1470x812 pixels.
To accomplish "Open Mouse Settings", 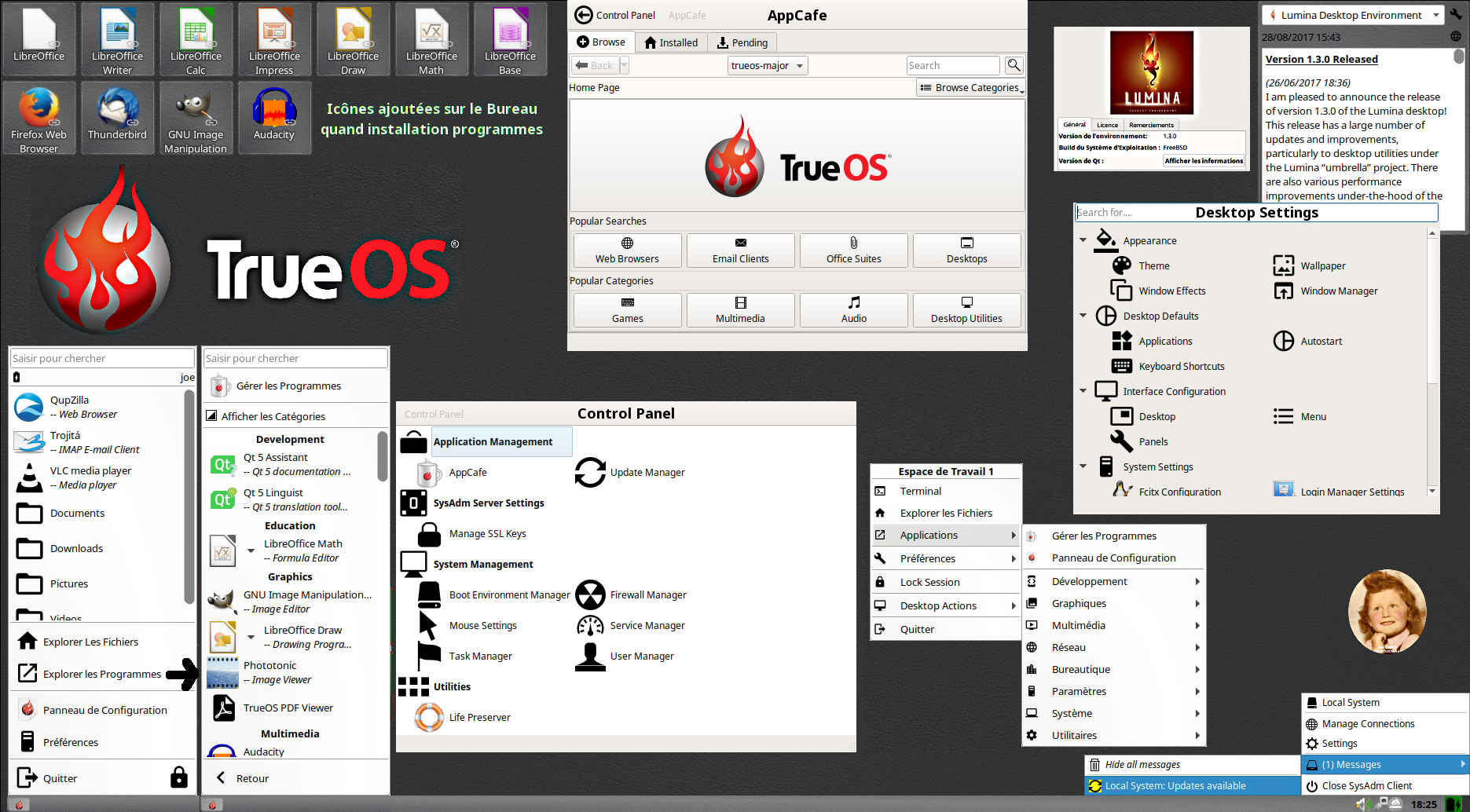I will tap(467, 626).
